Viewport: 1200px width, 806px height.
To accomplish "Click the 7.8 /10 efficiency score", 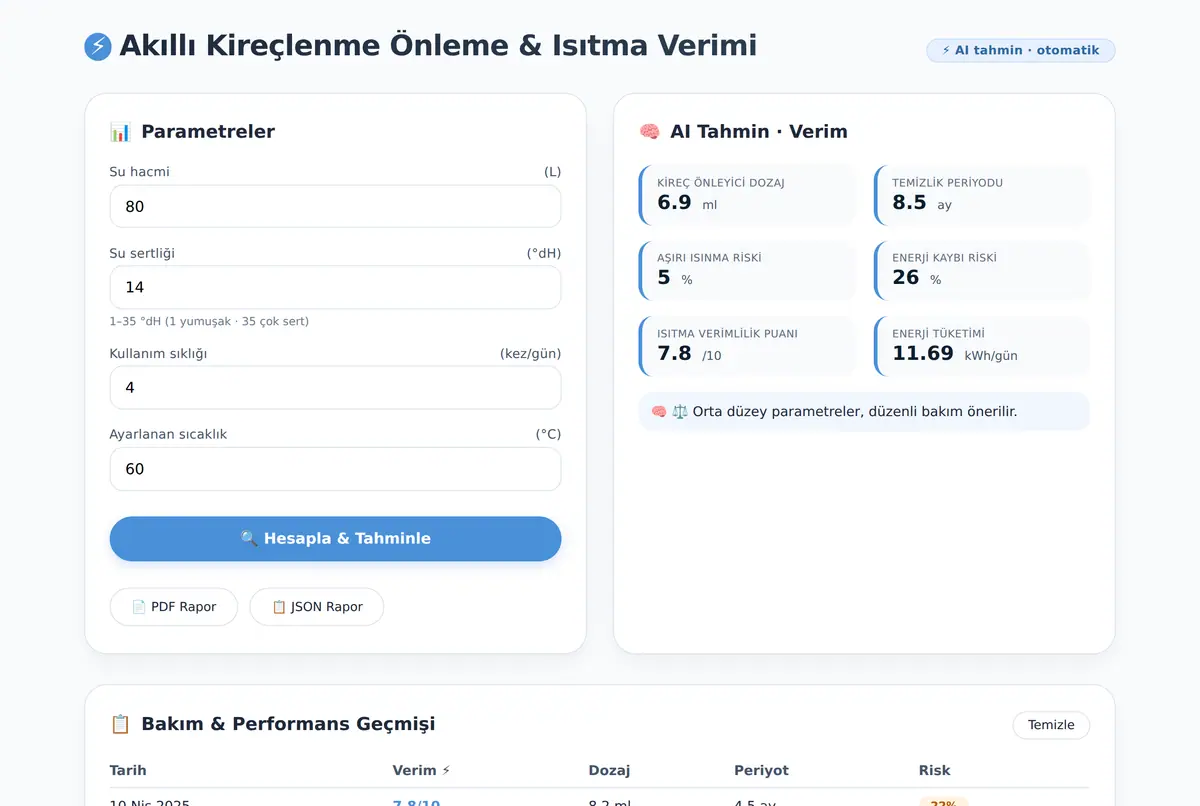I will point(689,353).
